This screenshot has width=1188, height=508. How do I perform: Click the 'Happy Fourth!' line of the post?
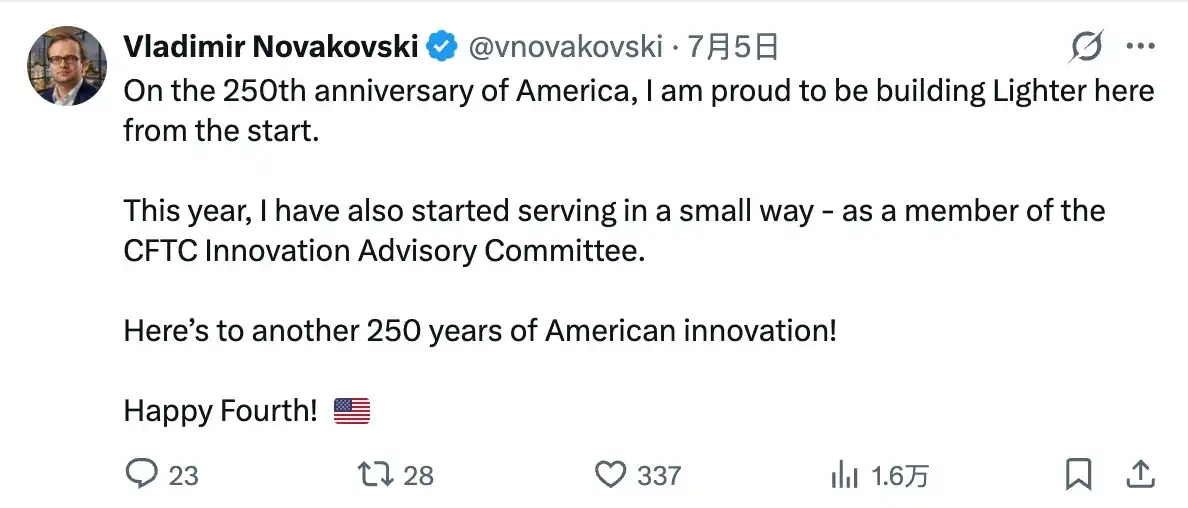(x=220, y=411)
